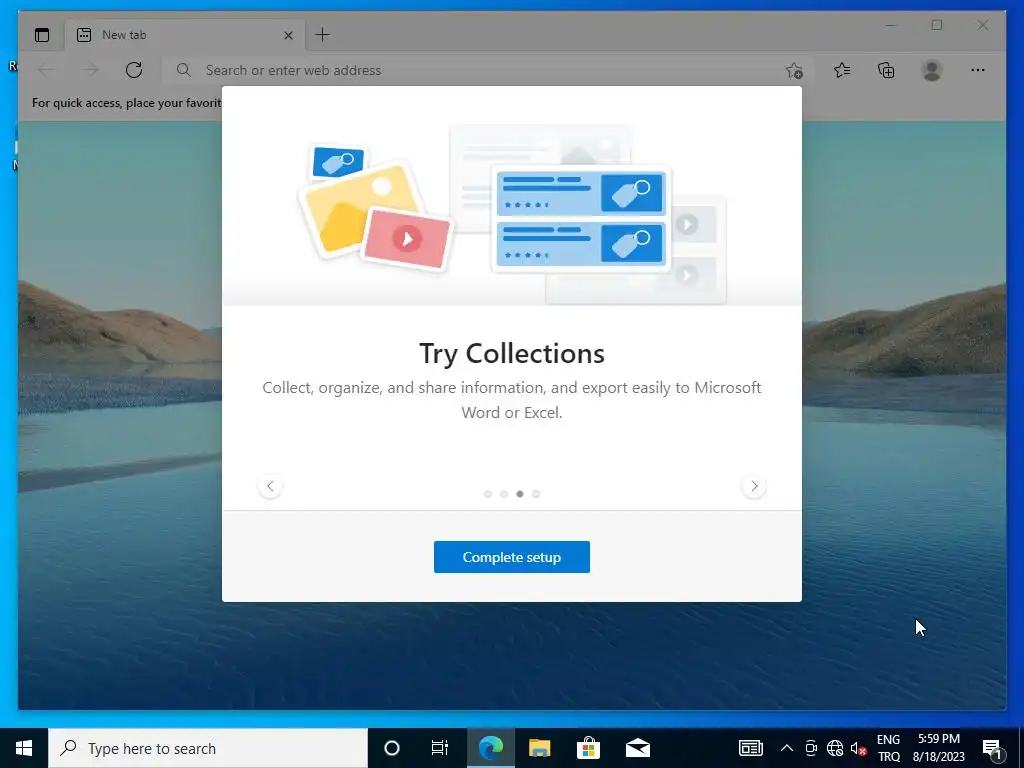Open the Windows Start menu
The width and height of the screenshot is (1024, 768).
coord(24,748)
